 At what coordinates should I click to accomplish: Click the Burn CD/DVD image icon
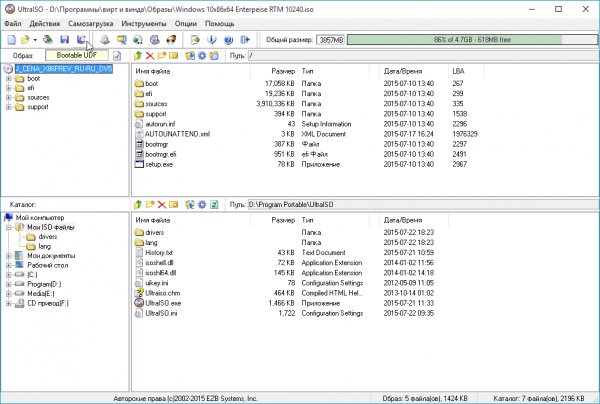[171, 40]
